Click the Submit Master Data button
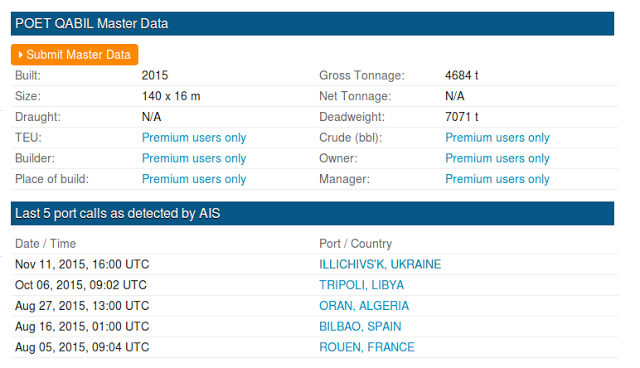This screenshot has height=368, width=640. click(74, 55)
